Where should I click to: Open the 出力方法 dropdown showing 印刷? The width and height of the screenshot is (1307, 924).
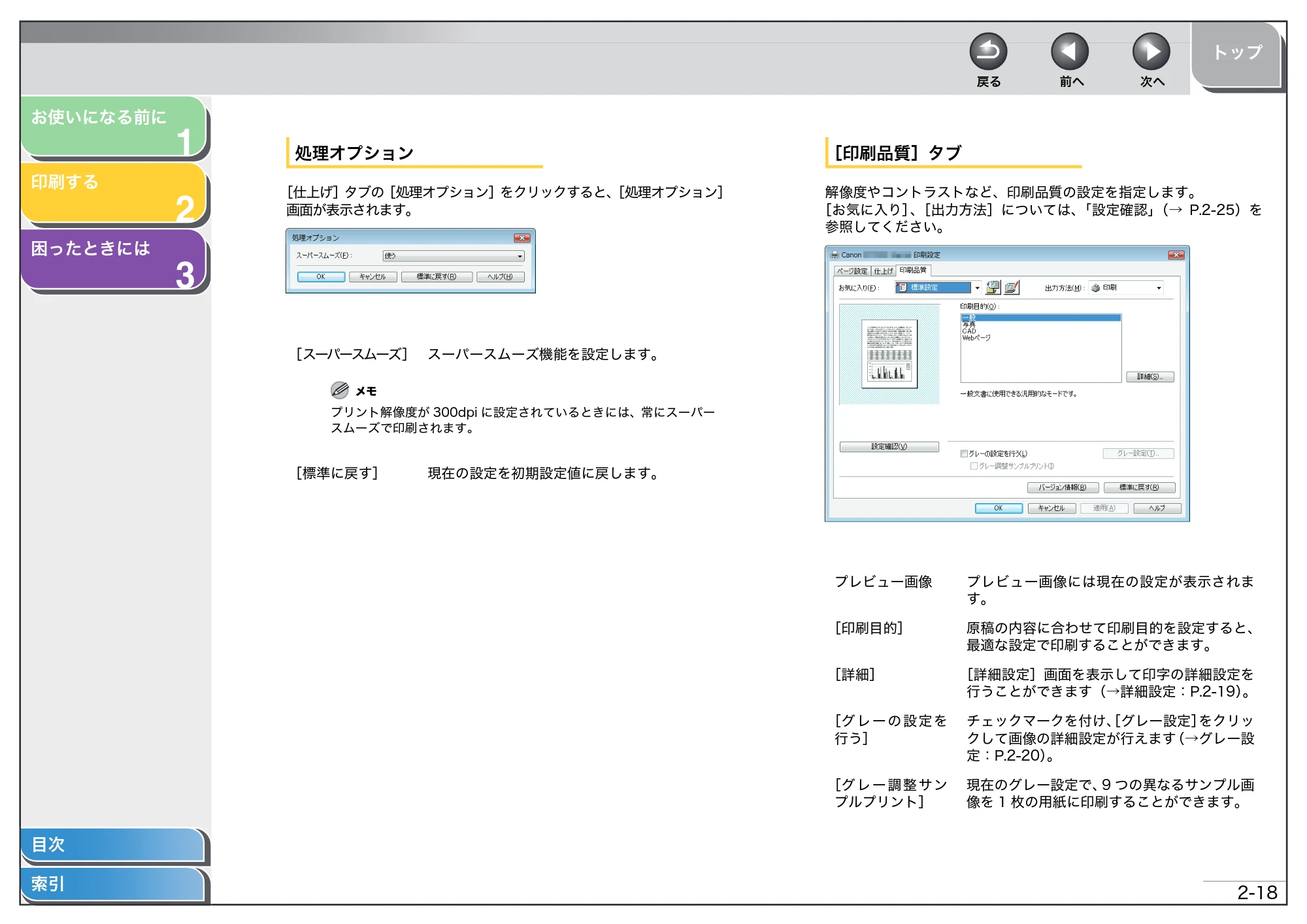click(x=1126, y=288)
